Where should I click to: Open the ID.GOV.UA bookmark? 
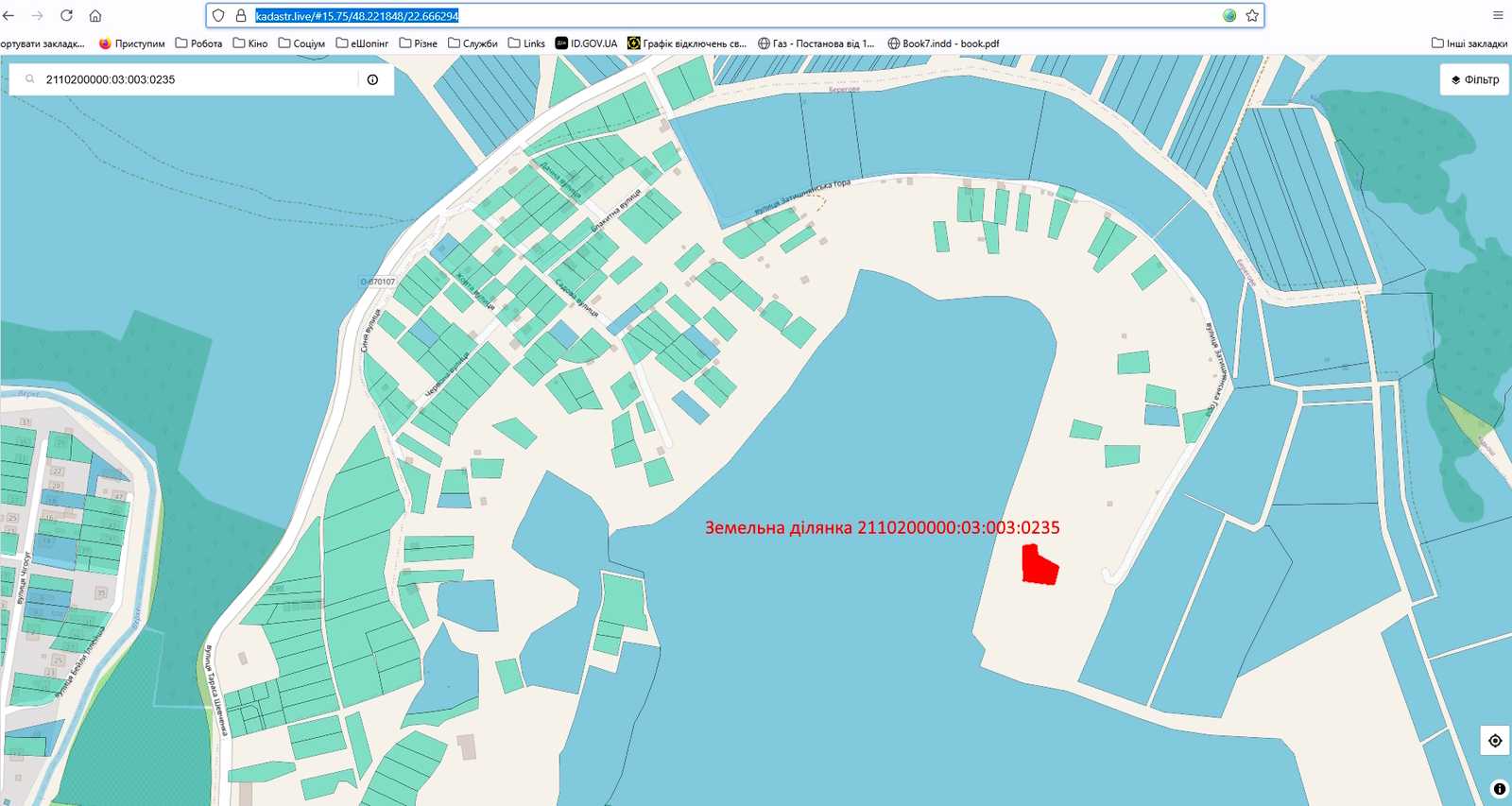pos(586,43)
